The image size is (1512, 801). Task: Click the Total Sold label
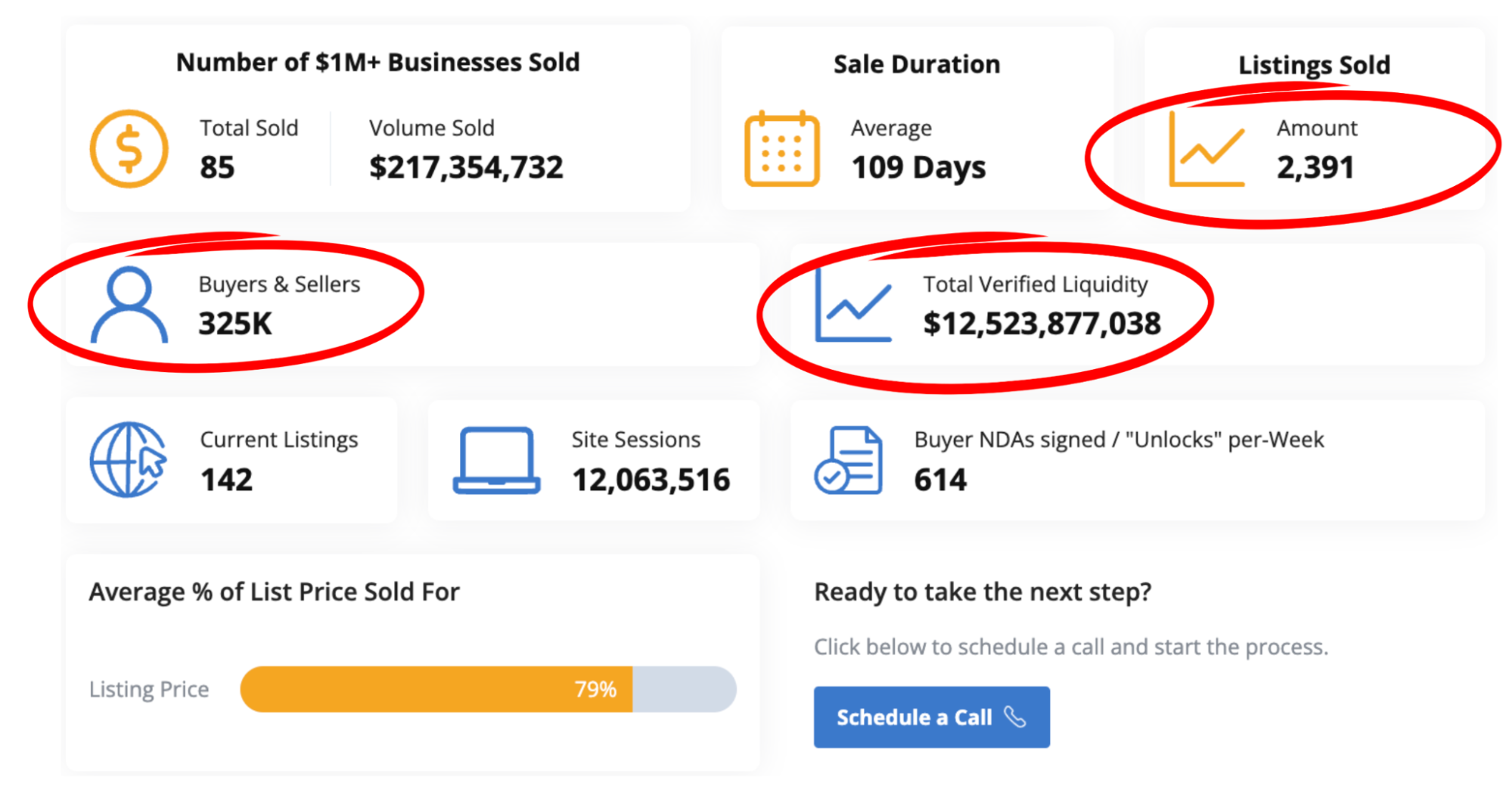click(249, 128)
